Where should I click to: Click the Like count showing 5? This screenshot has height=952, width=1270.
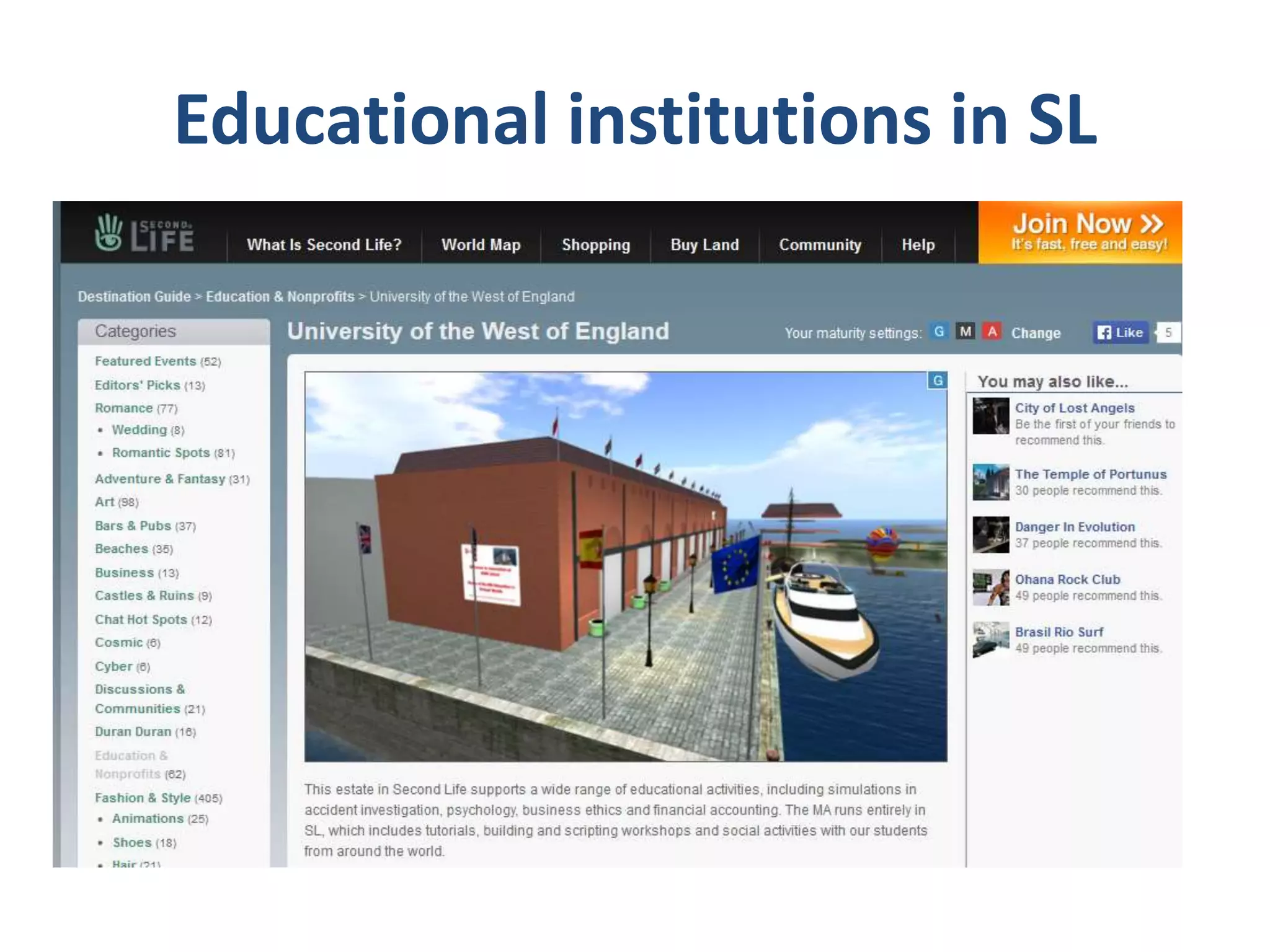coord(1168,333)
